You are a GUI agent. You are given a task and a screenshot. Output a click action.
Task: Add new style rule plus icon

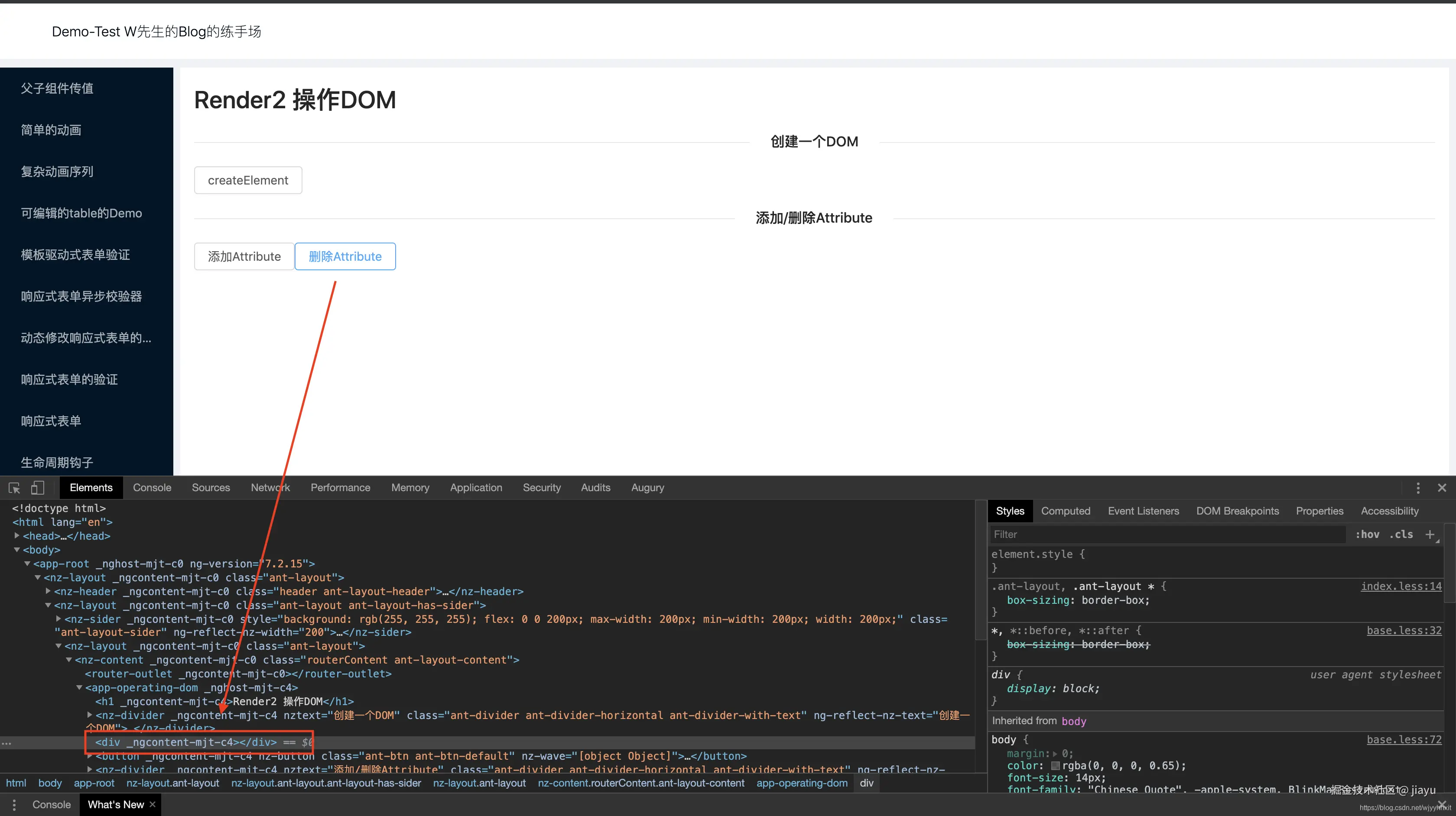(x=1430, y=534)
